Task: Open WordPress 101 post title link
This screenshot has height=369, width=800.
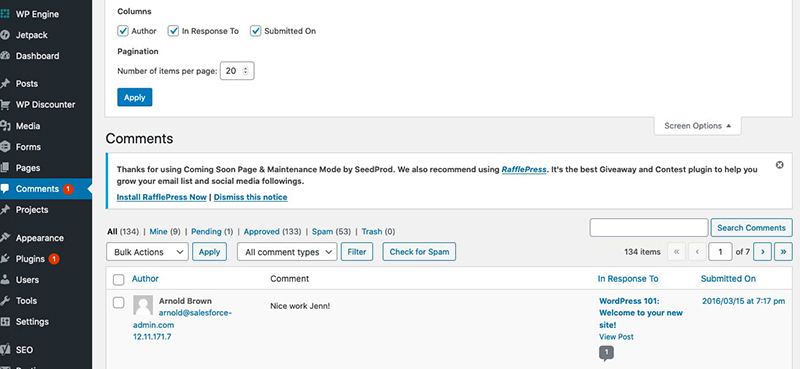Action: point(641,313)
